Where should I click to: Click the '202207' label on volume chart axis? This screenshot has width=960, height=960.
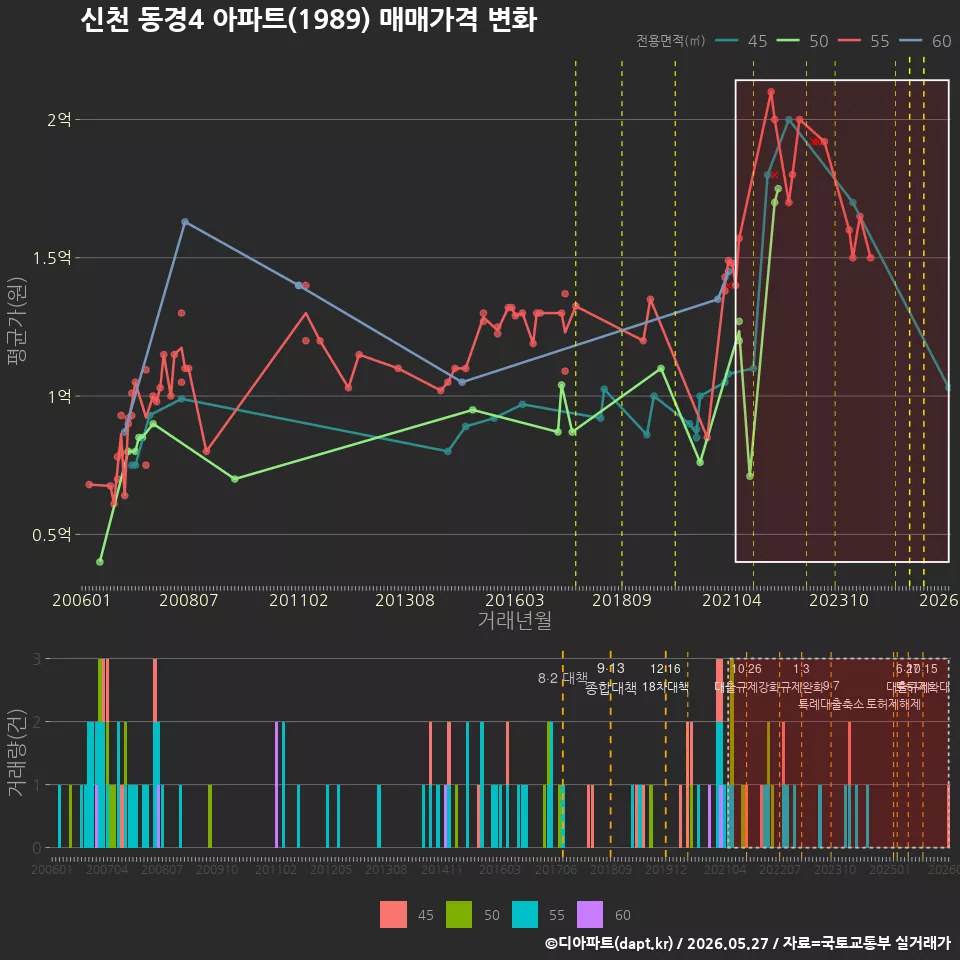780,869
